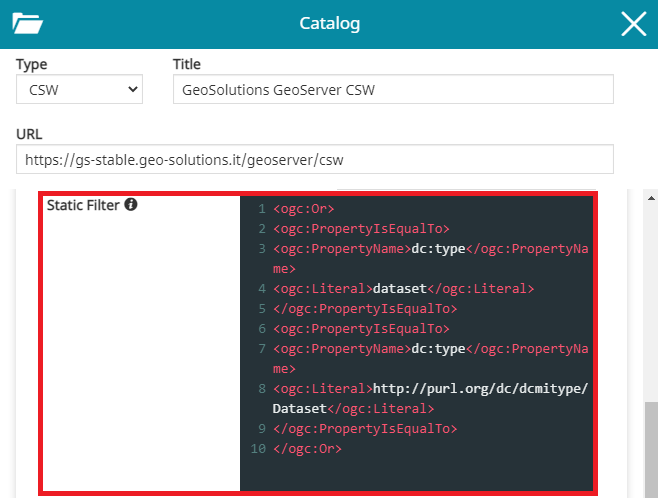Viewport: 658px width, 498px height.
Task: Click the Catalog header title
Action: [330, 24]
